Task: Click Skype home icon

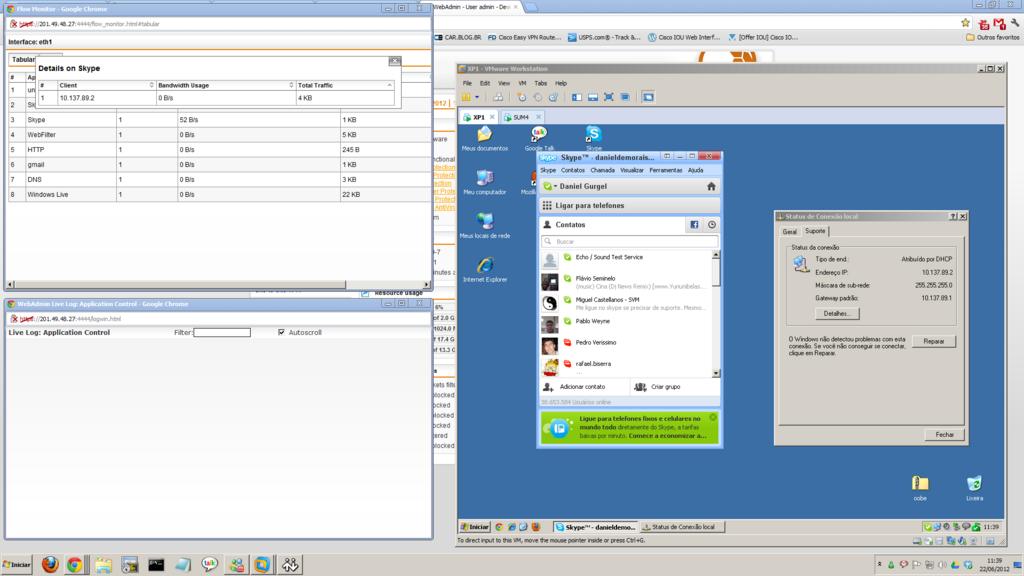Action: click(711, 187)
